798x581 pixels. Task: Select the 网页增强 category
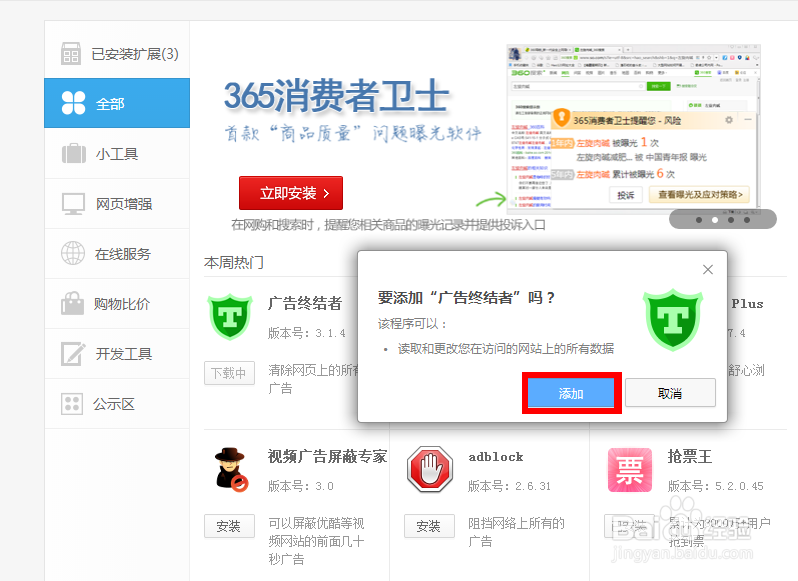pyautogui.click(x=117, y=204)
